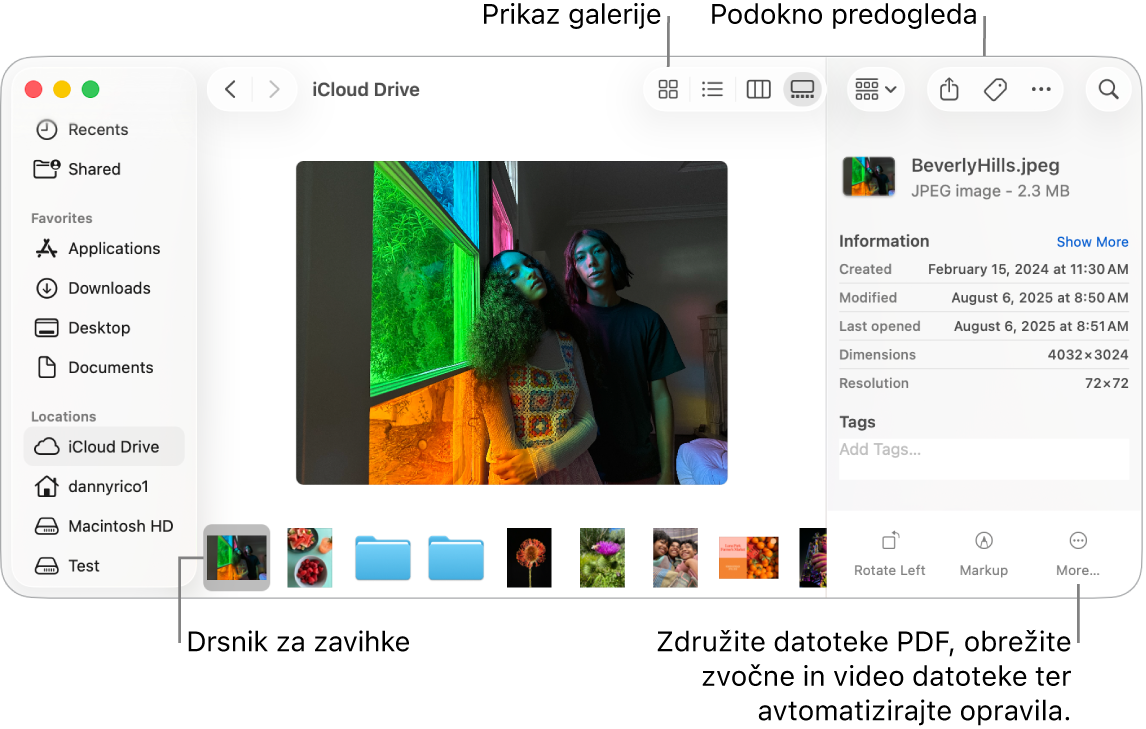
Task: Share BeverlyHills.jpeg via the Share icon
Action: tap(948, 89)
